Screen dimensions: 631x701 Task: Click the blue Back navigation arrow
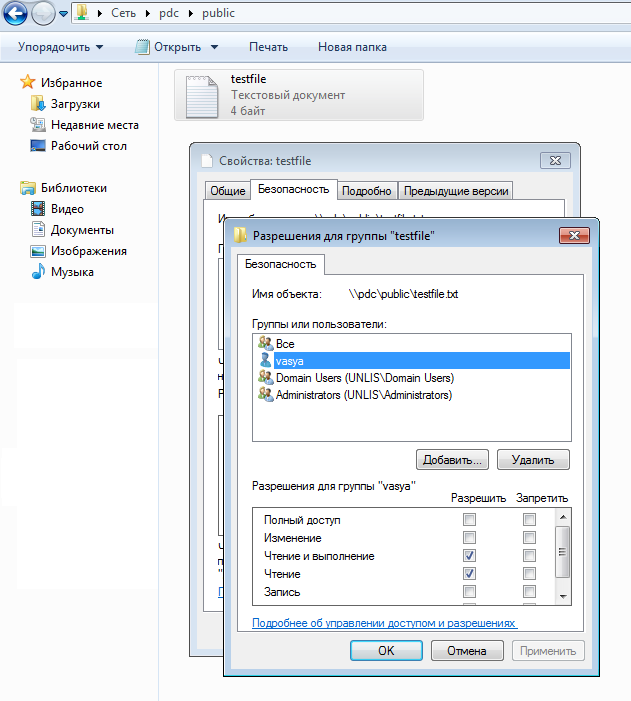15,13
